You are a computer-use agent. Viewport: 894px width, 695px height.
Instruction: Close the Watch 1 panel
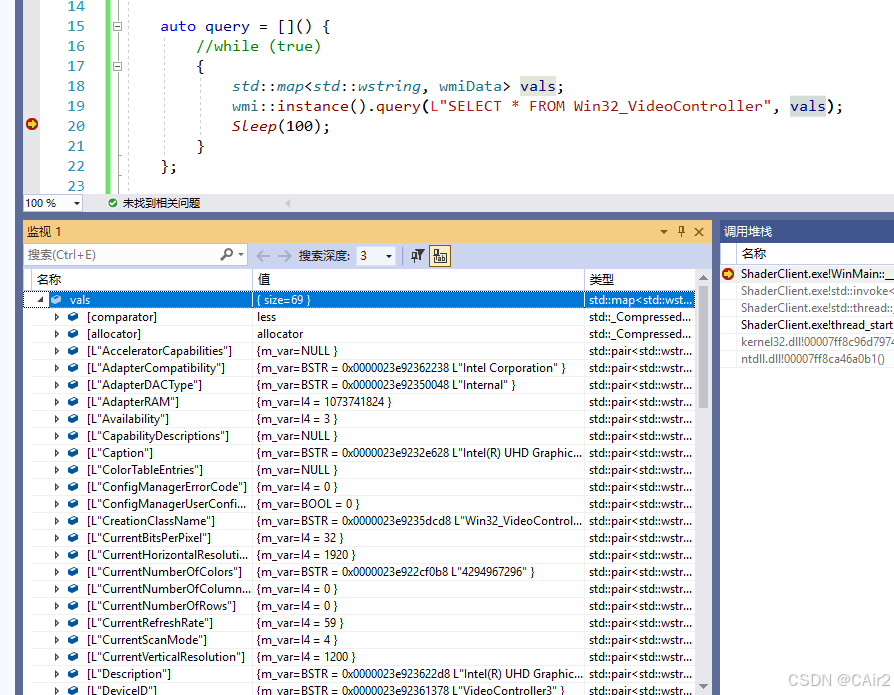click(x=699, y=231)
